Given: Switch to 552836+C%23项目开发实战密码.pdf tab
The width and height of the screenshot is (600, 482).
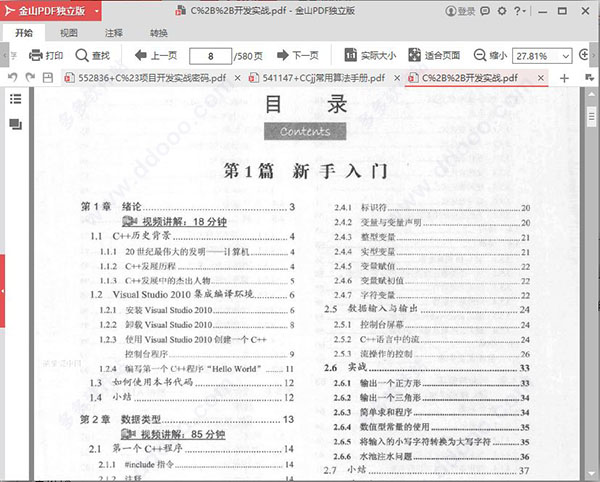Looking at the screenshot, I should point(145,78).
